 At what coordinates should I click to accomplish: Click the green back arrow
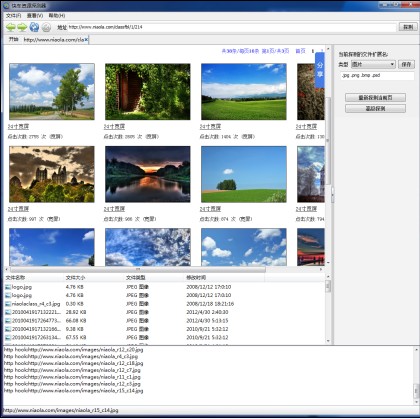coord(11,27)
